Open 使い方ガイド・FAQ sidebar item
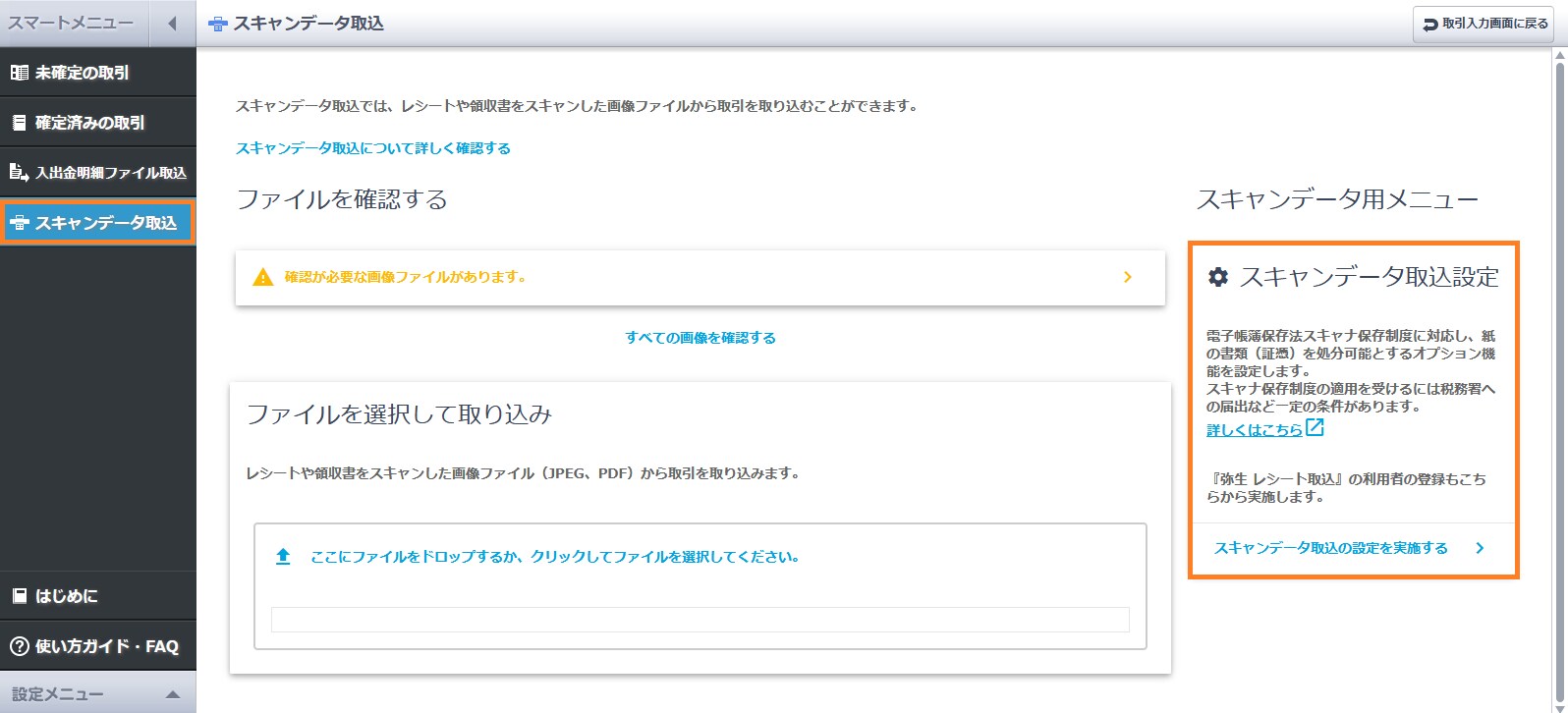The width and height of the screenshot is (1568, 713). coord(98,646)
